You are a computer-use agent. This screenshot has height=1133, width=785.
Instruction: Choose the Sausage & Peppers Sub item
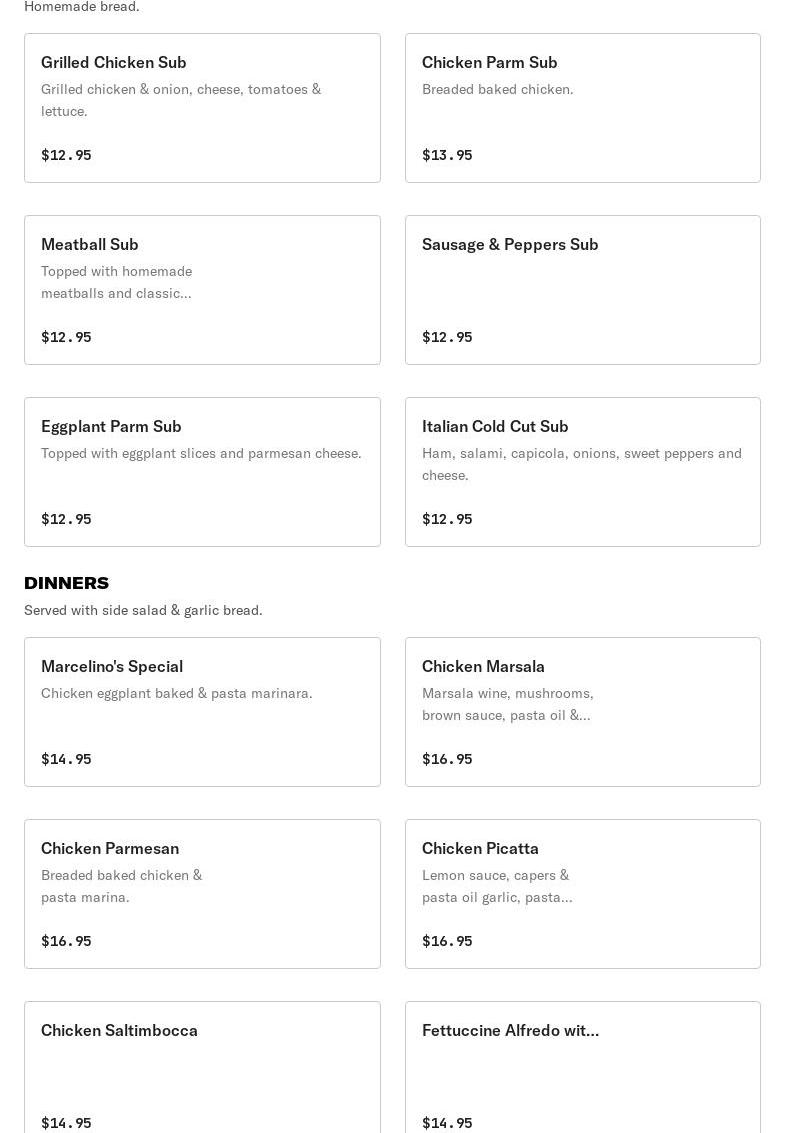(x=582, y=290)
